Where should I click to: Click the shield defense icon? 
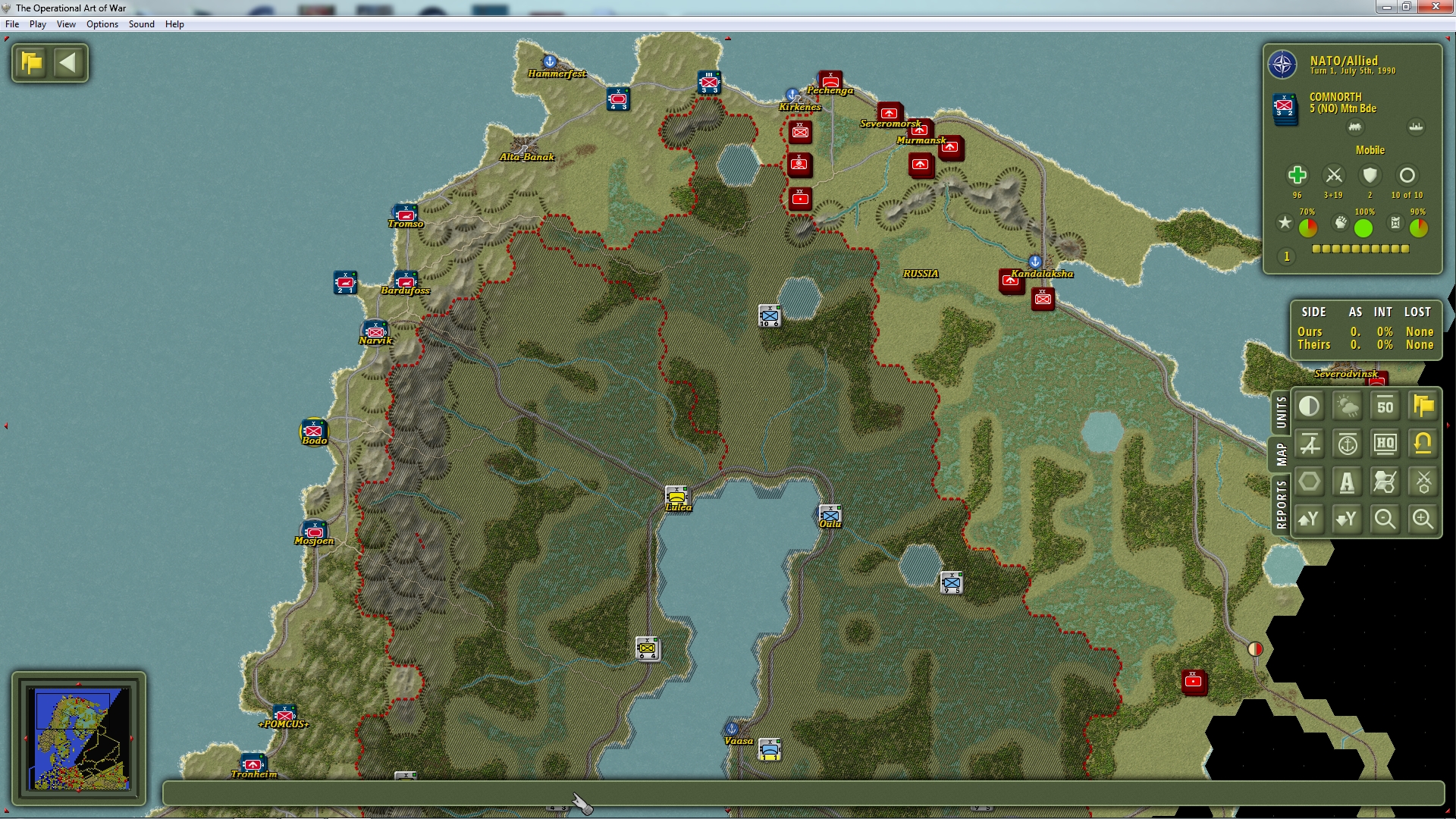(x=1370, y=175)
